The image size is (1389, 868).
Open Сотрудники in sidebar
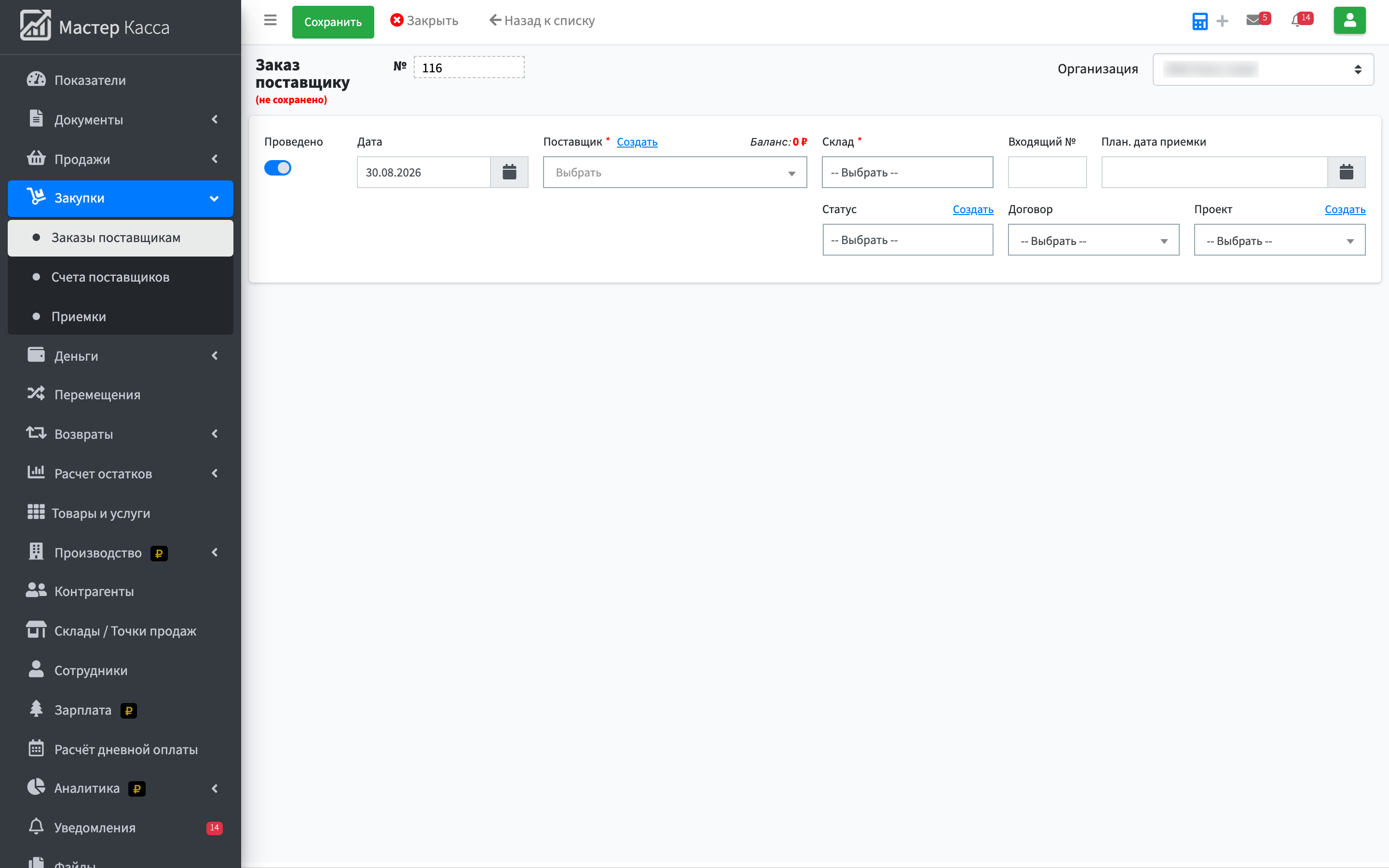[x=121, y=670]
